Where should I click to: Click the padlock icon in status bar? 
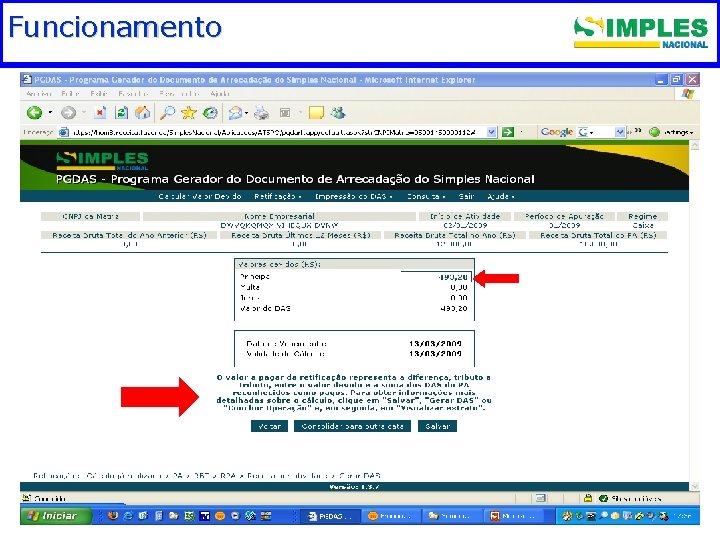588,498
